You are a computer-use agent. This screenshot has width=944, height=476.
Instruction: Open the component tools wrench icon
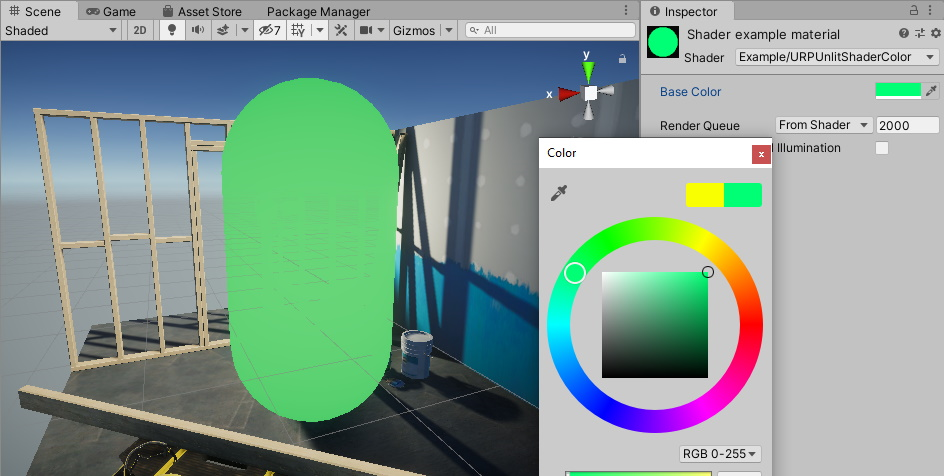(340, 31)
